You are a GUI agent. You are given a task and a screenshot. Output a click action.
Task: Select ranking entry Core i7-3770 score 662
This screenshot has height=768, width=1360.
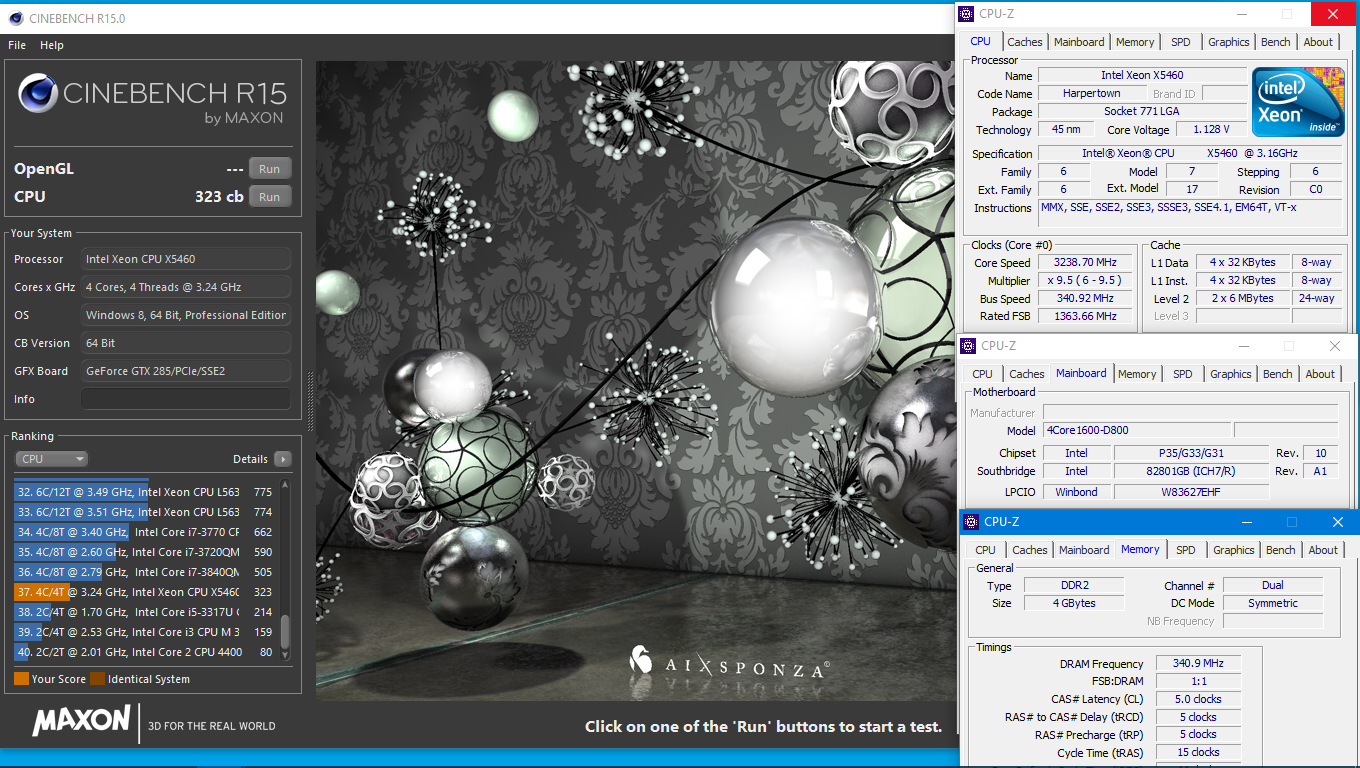[144, 532]
